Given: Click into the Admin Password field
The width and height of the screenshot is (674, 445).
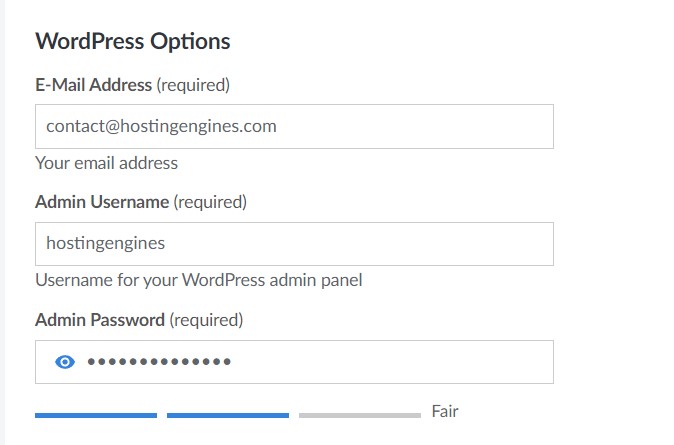Looking at the screenshot, I should (x=294, y=362).
